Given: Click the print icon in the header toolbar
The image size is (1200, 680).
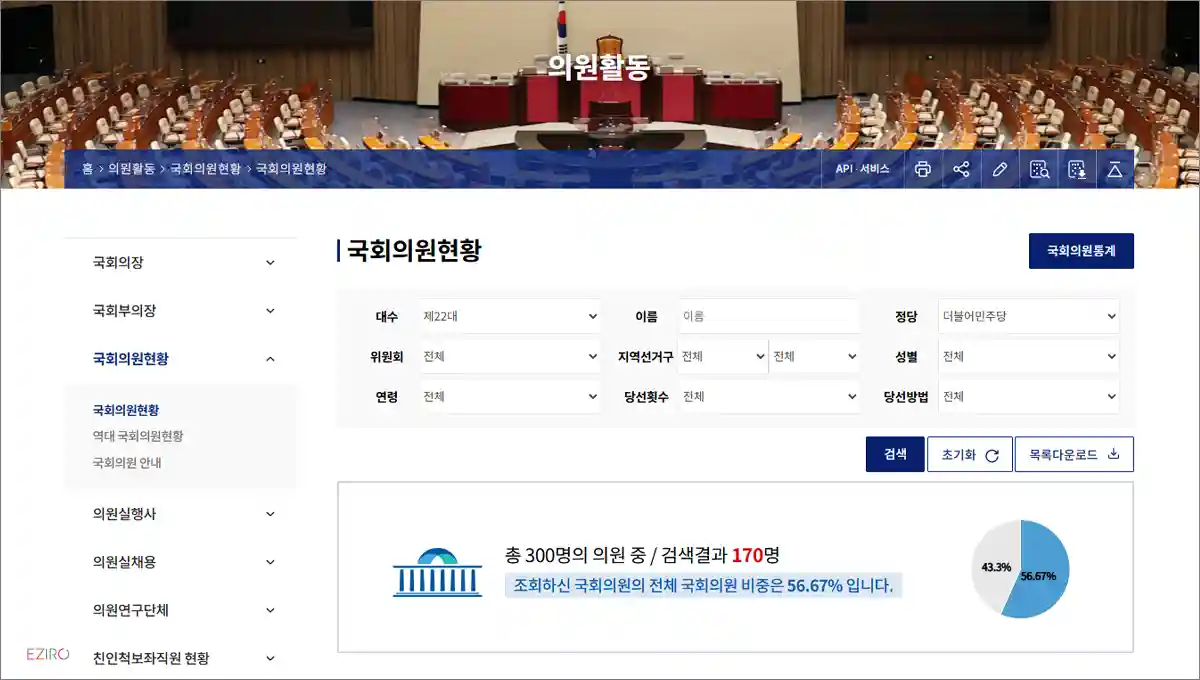Looking at the screenshot, I should 924,169.
